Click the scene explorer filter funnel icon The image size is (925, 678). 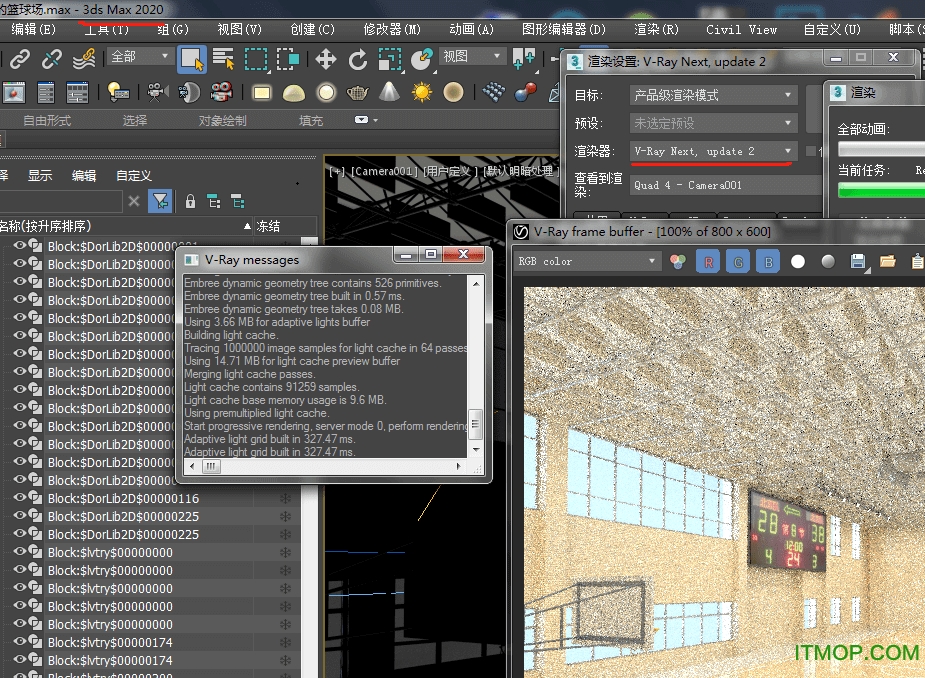tap(160, 202)
